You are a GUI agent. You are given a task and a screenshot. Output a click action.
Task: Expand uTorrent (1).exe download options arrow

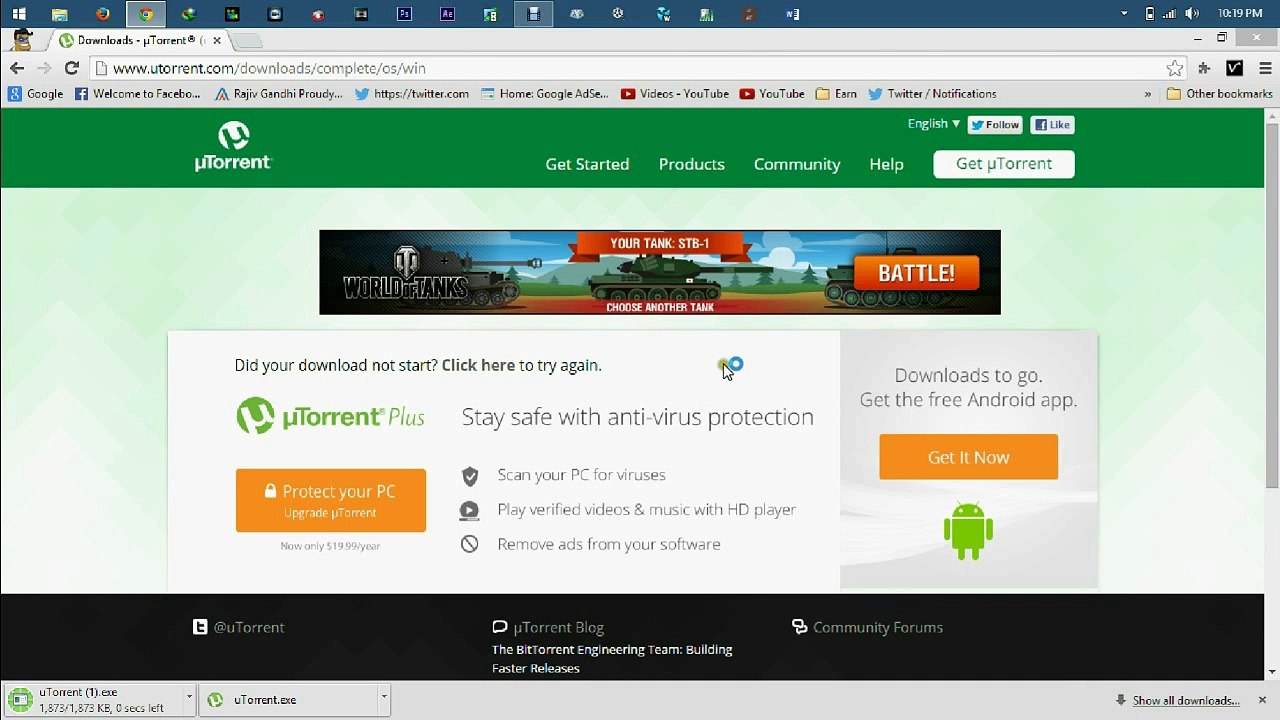(188, 697)
